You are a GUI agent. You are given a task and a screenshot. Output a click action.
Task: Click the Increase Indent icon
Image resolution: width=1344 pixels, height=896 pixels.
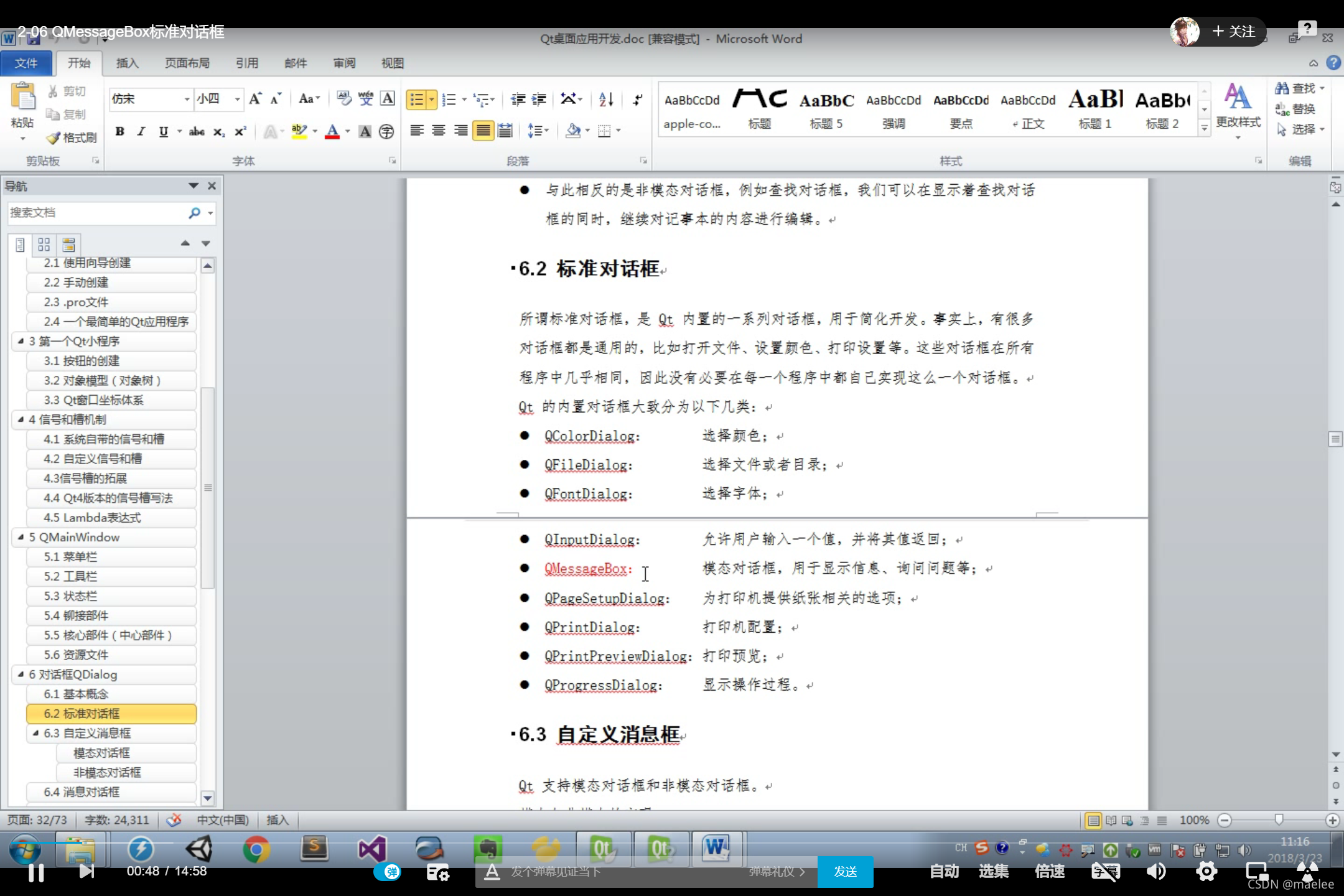(539, 100)
